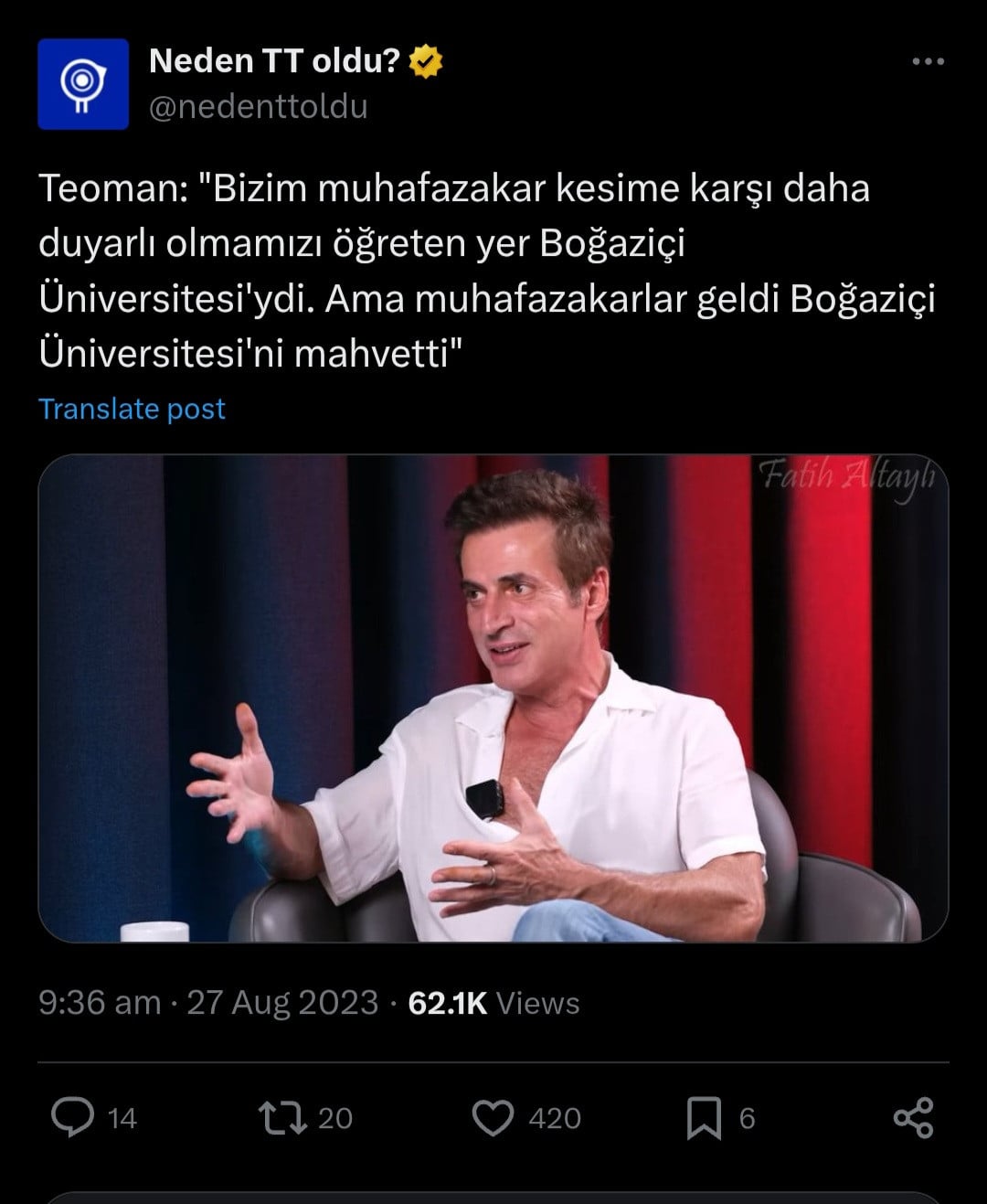Open the share icon options
Screen dimensions: 987x1204
click(913, 1117)
